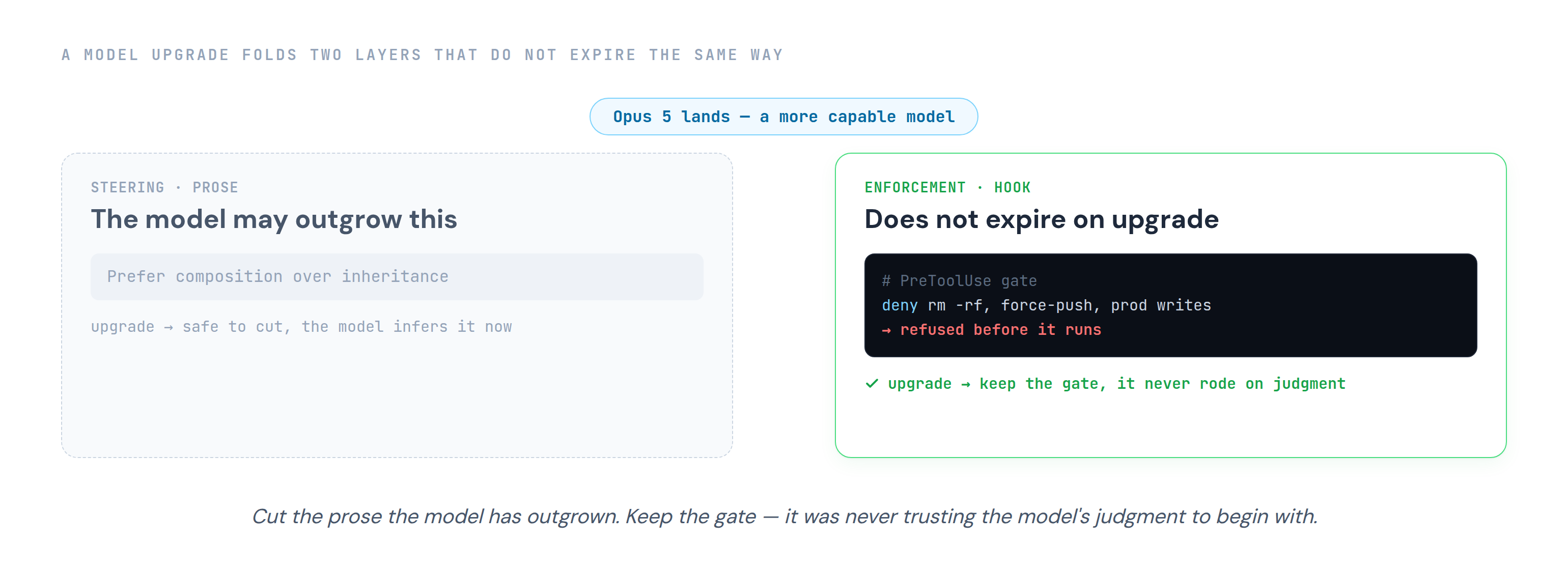The width and height of the screenshot is (1568, 570).
Task: Click the arrow in 'upgrade → safe to cut'
Action: coord(169,327)
